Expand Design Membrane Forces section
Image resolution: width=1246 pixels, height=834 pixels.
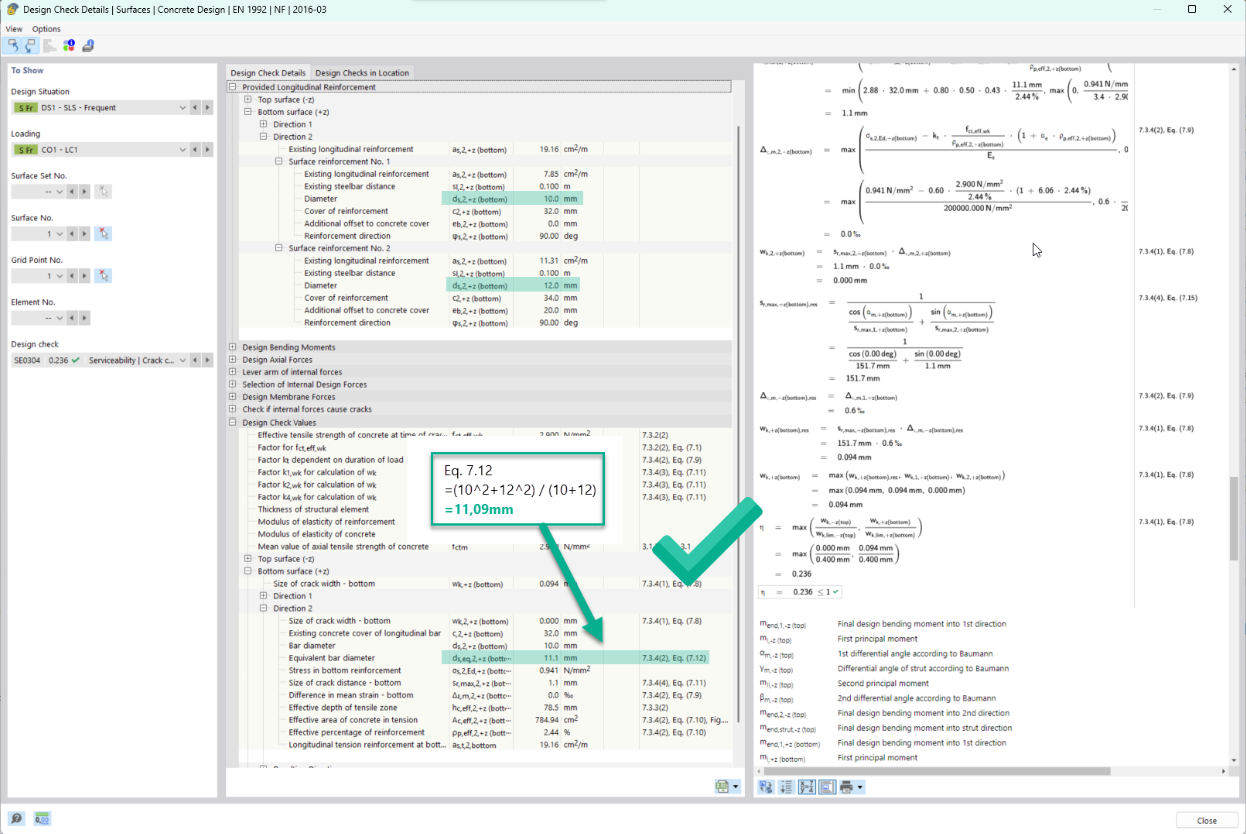(233, 397)
